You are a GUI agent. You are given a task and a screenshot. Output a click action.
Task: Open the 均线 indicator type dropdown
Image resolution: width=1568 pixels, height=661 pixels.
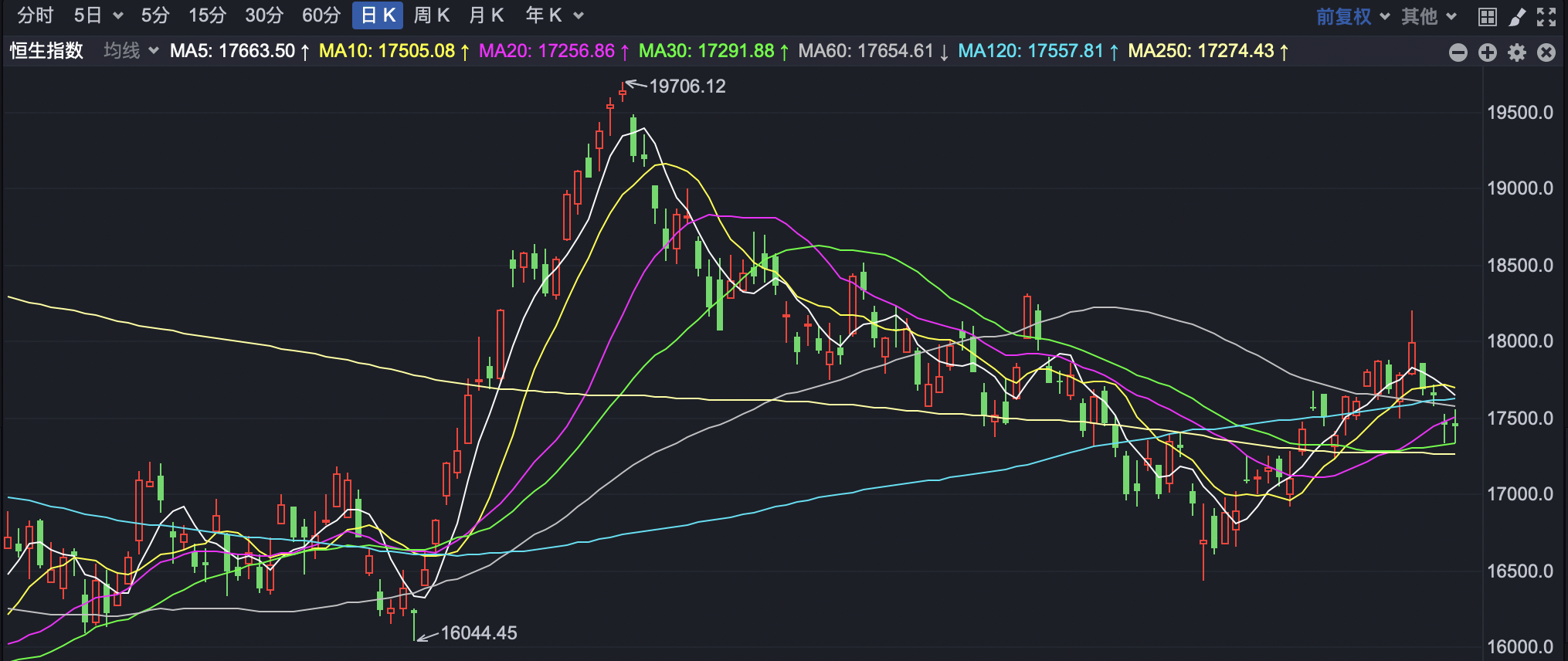pos(131,51)
